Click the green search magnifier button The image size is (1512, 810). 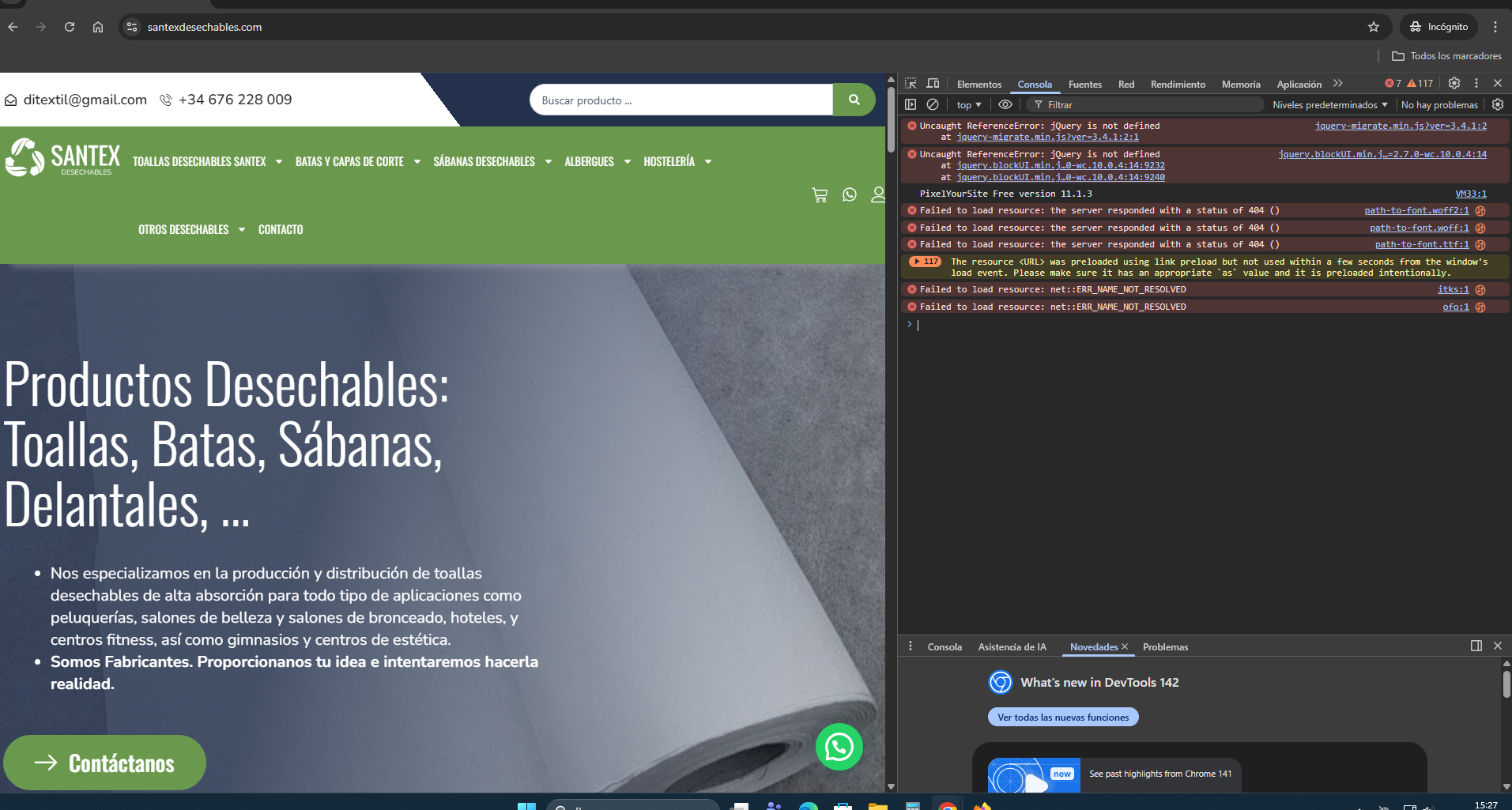point(854,100)
